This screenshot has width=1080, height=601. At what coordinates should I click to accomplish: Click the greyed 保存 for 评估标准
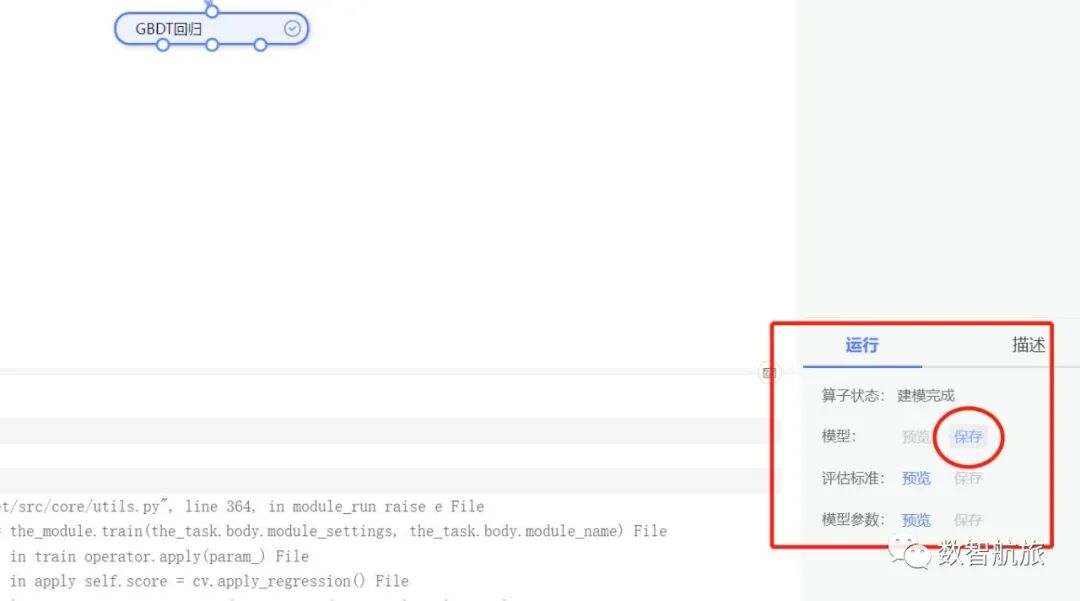pyautogui.click(x=968, y=478)
